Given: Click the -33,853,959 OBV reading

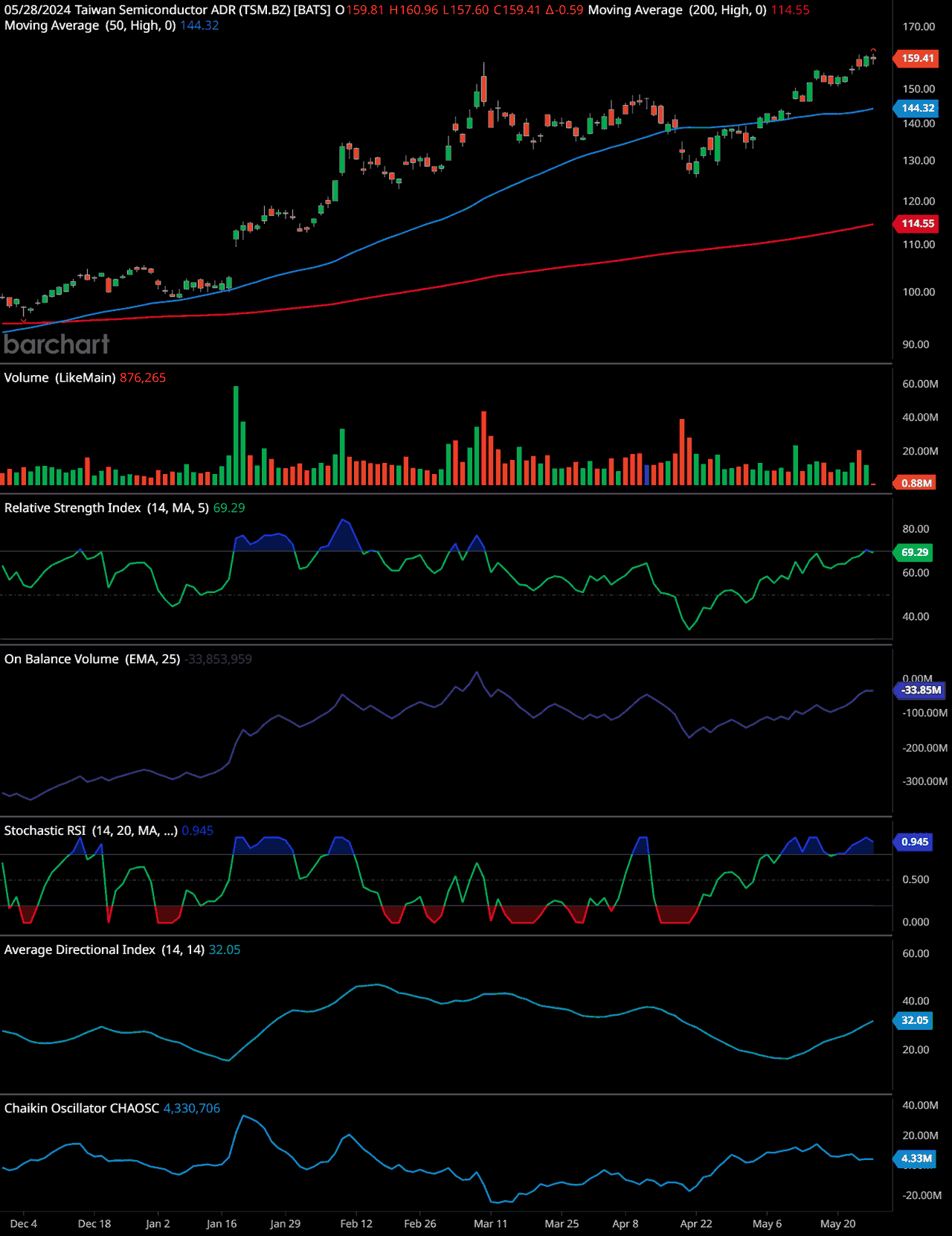Looking at the screenshot, I should (x=219, y=659).
